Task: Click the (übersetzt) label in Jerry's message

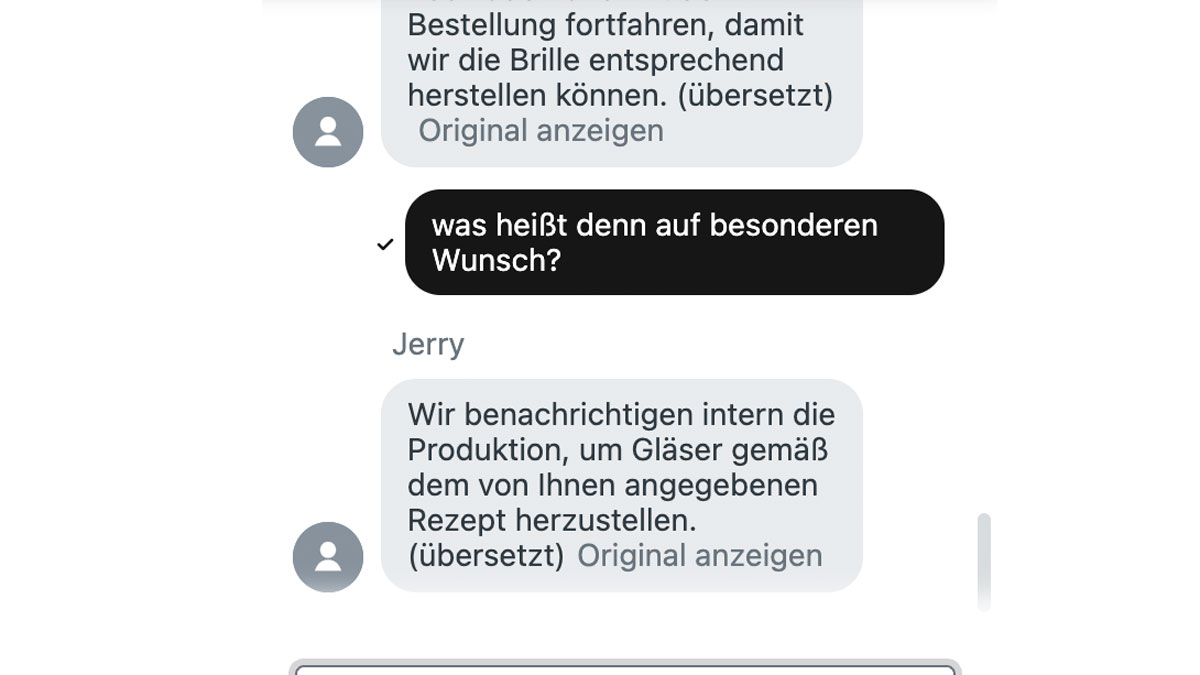Action: (486, 556)
